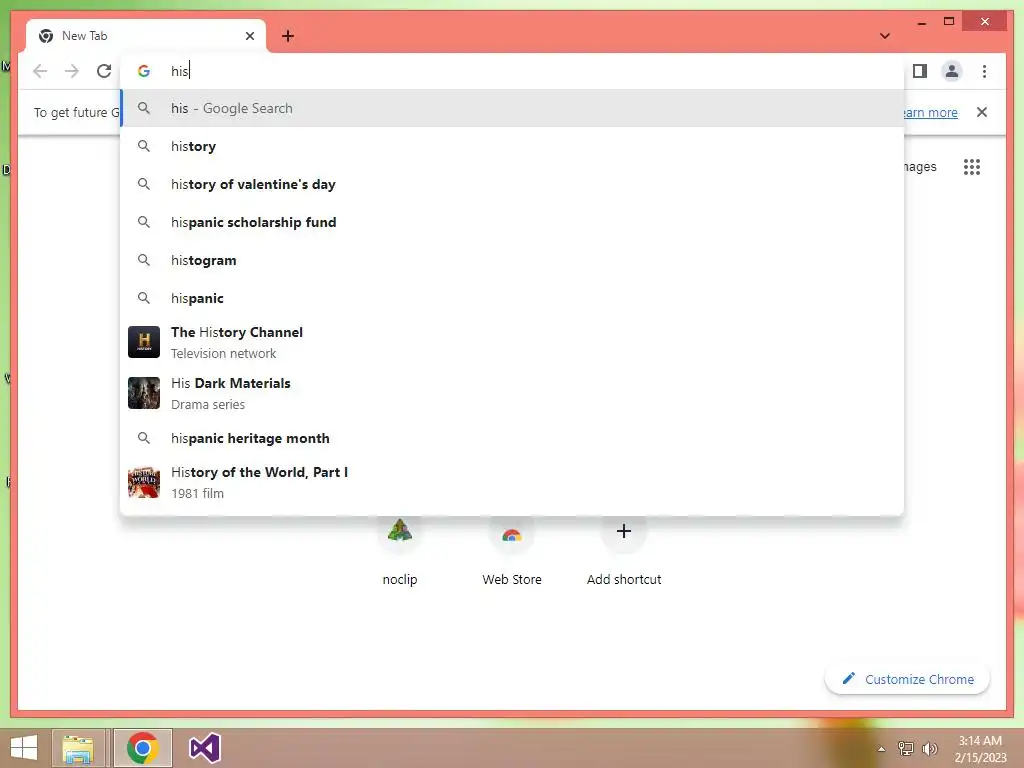Select the 'history' suggestion
Screen dimensions: 1024x768
(513, 146)
